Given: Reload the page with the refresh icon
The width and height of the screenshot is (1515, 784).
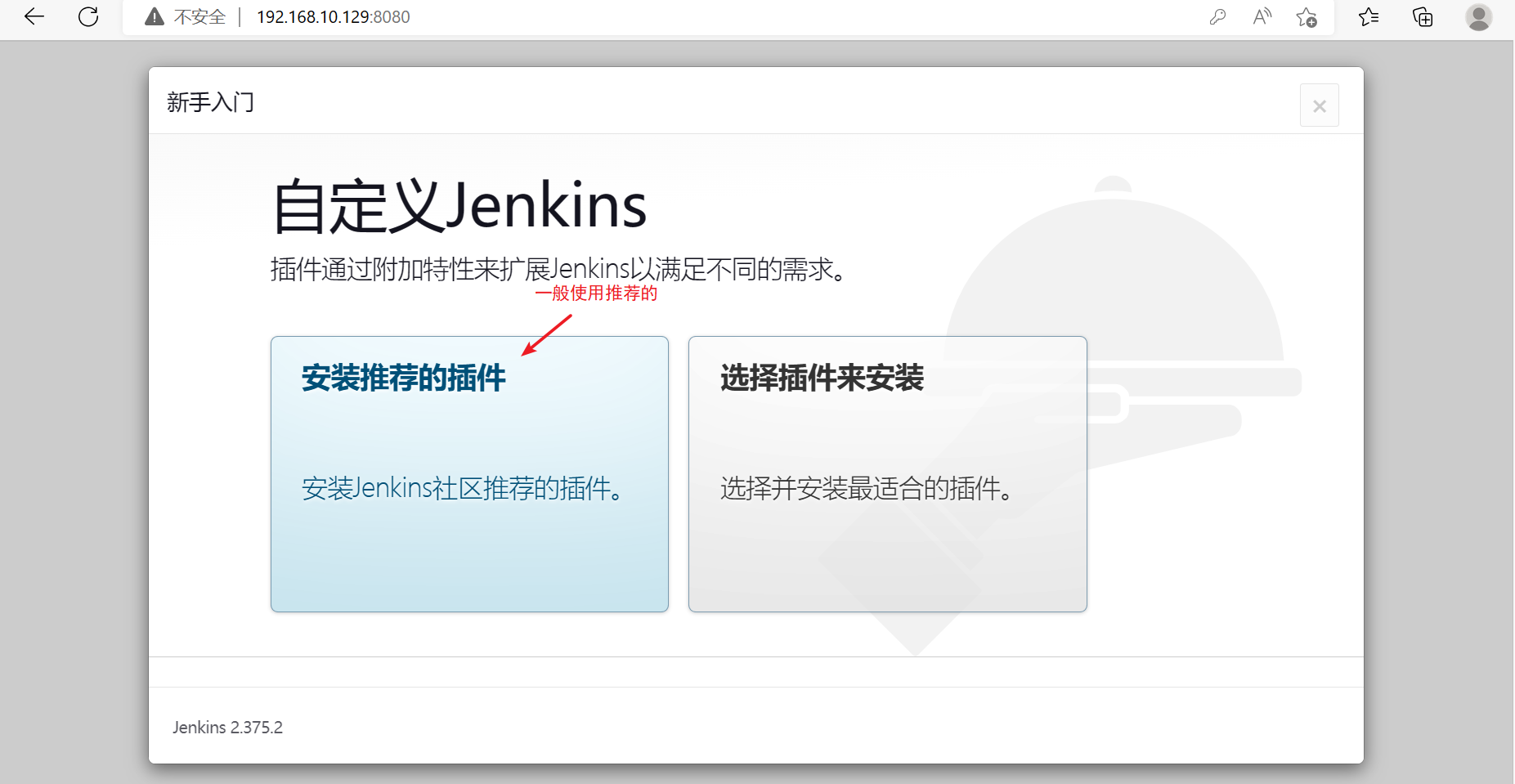Looking at the screenshot, I should pos(88,16).
